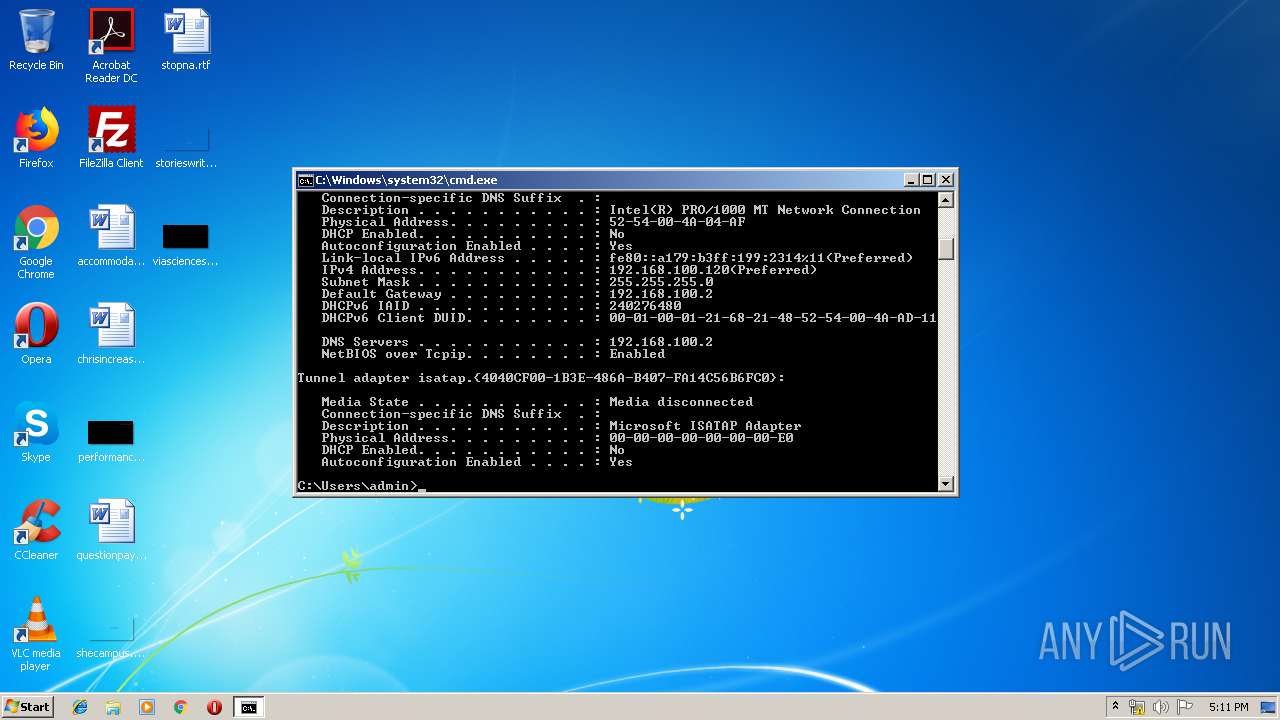The image size is (1280, 720).
Task: Launch CCleaner from the desktop
Action: click(36, 530)
